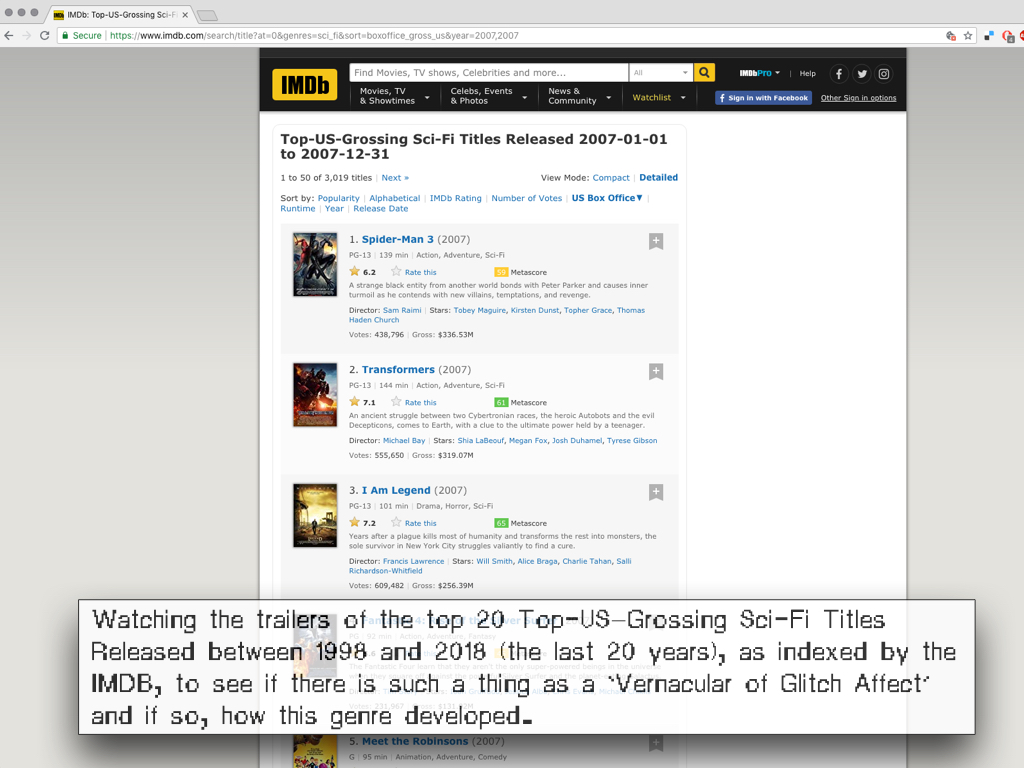Image resolution: width=1024 pixels, height=768 pixels.
Task: Open IMDb Twitter page icon
Action: 861,74
